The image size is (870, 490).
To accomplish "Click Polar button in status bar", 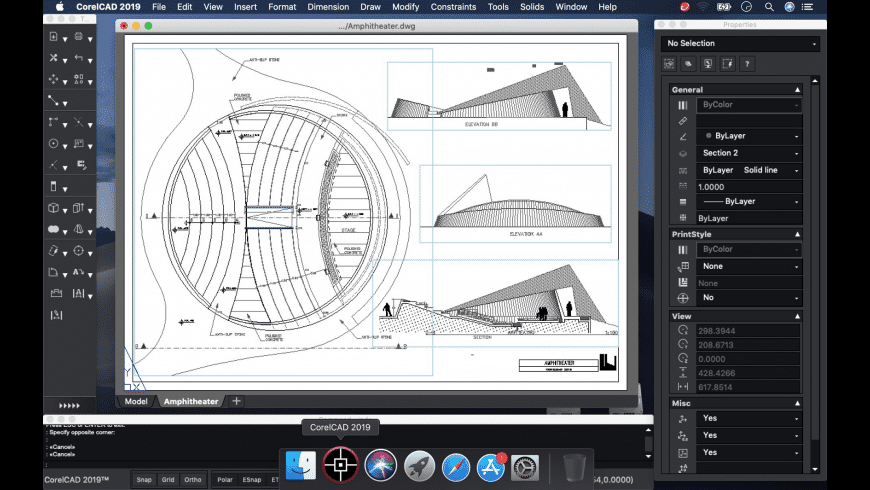I will 225,479.
